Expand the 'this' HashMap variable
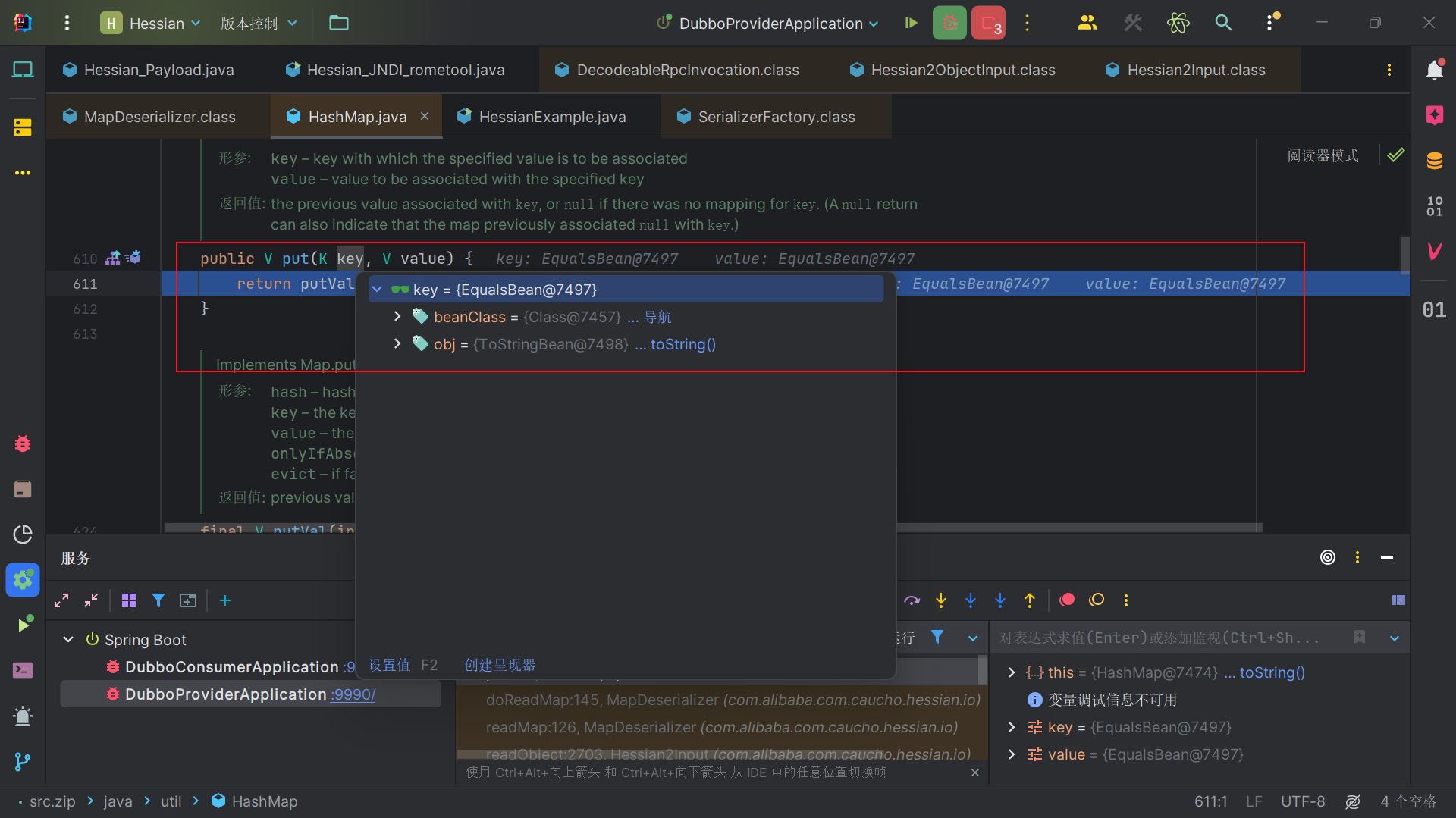Image resolution: width=1456 pixels, height=818 pixels. point(1011,672)
